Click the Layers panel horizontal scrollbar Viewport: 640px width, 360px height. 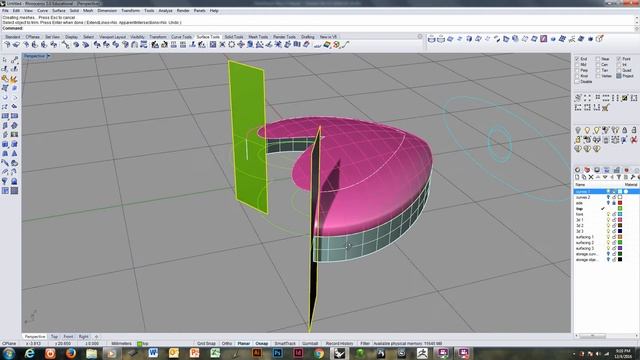(x=606, y=336)
